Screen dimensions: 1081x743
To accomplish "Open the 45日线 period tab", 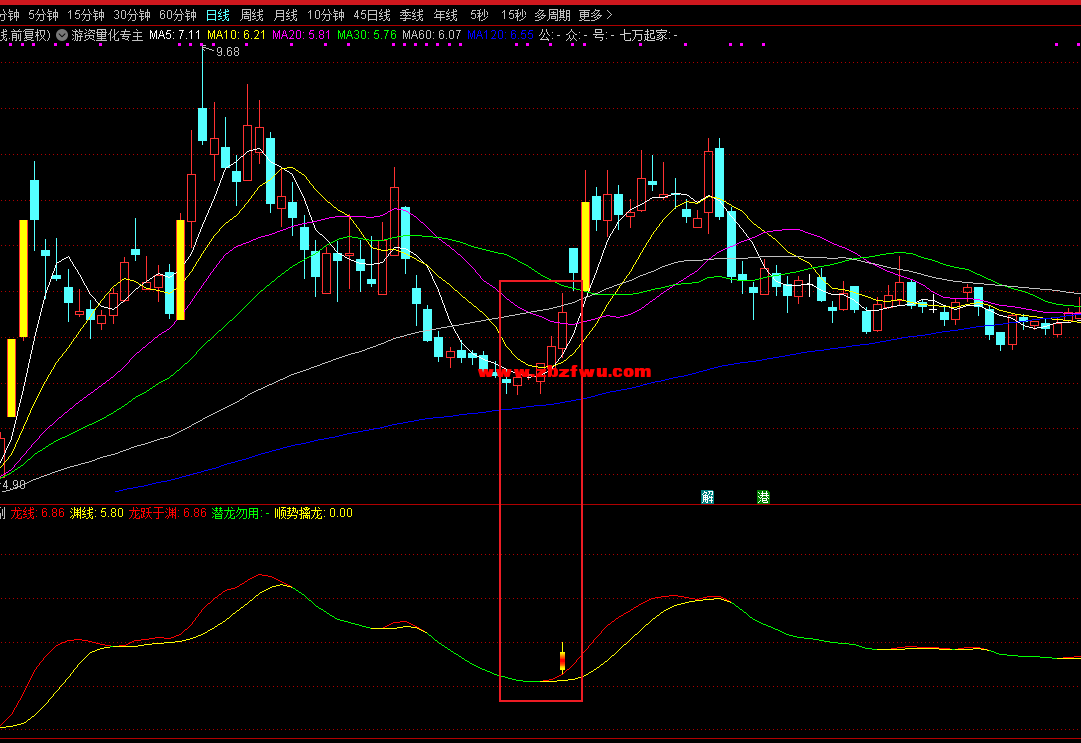I will [372, 15].
